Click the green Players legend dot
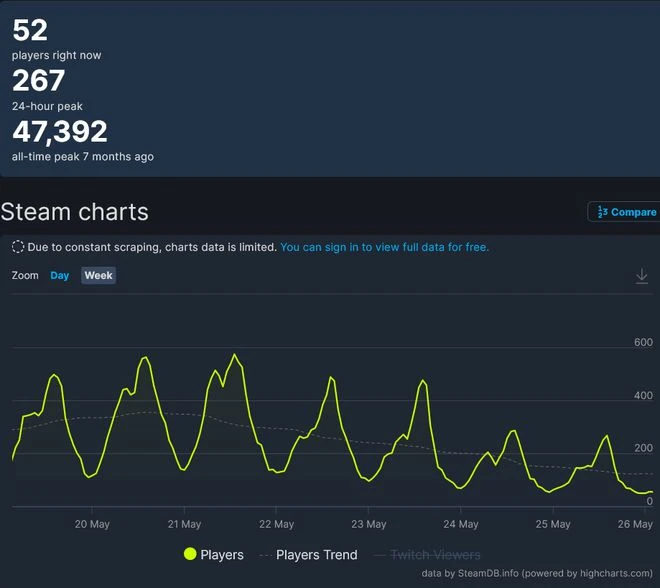The image size is (660, 588). (190, 554)
